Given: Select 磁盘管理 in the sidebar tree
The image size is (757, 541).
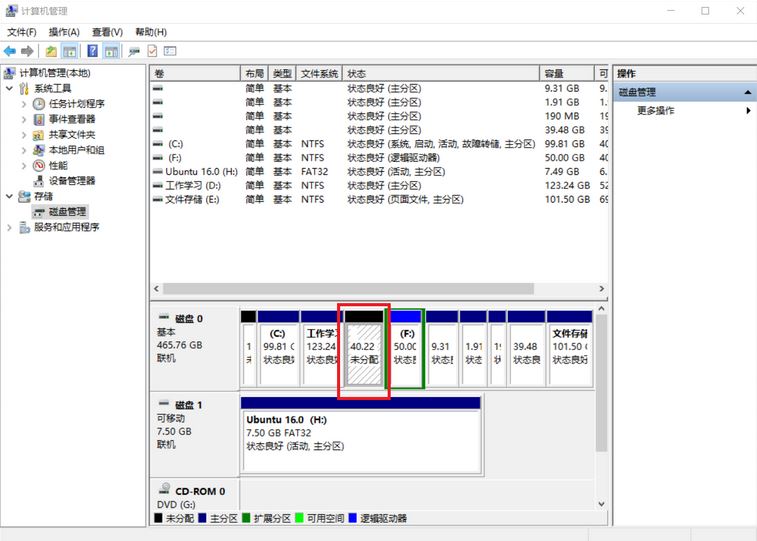Looking at the screenshot, I should [x=68, y=212].
